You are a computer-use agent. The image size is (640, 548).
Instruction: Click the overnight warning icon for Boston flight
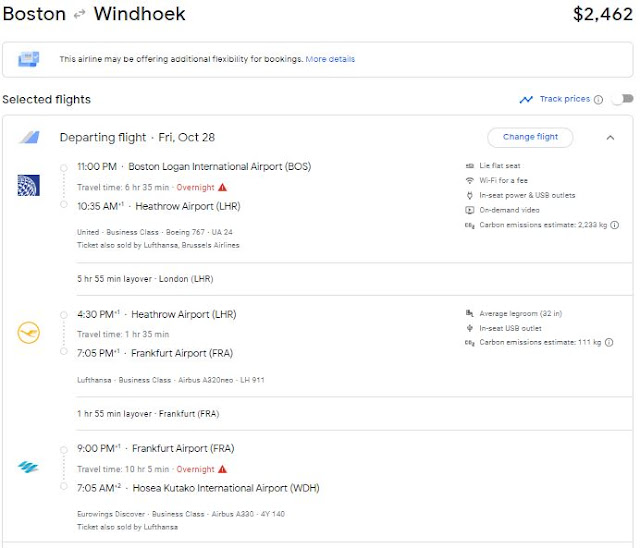[222, 187]
